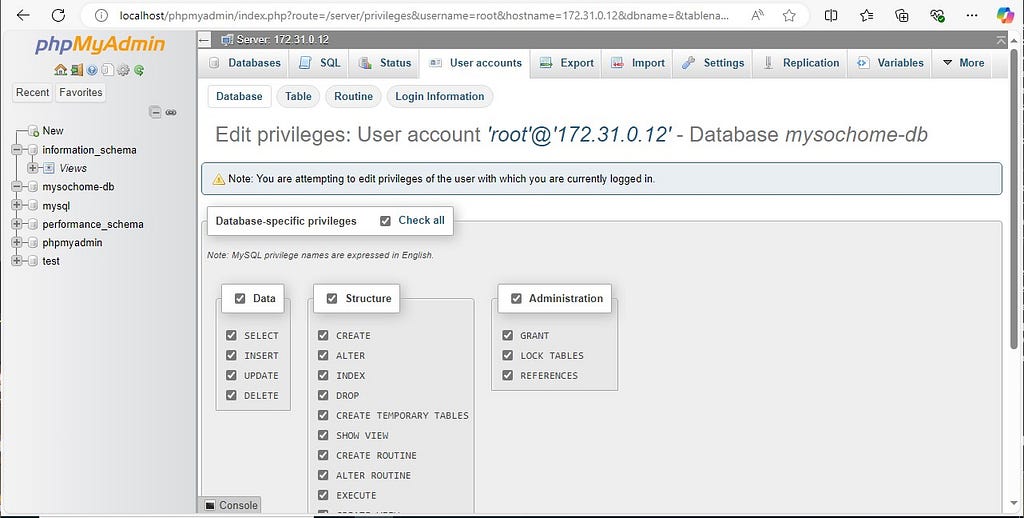Uncheck the REFERENCES privilege
1024x518 pixels.
click(x=507, y=375)
